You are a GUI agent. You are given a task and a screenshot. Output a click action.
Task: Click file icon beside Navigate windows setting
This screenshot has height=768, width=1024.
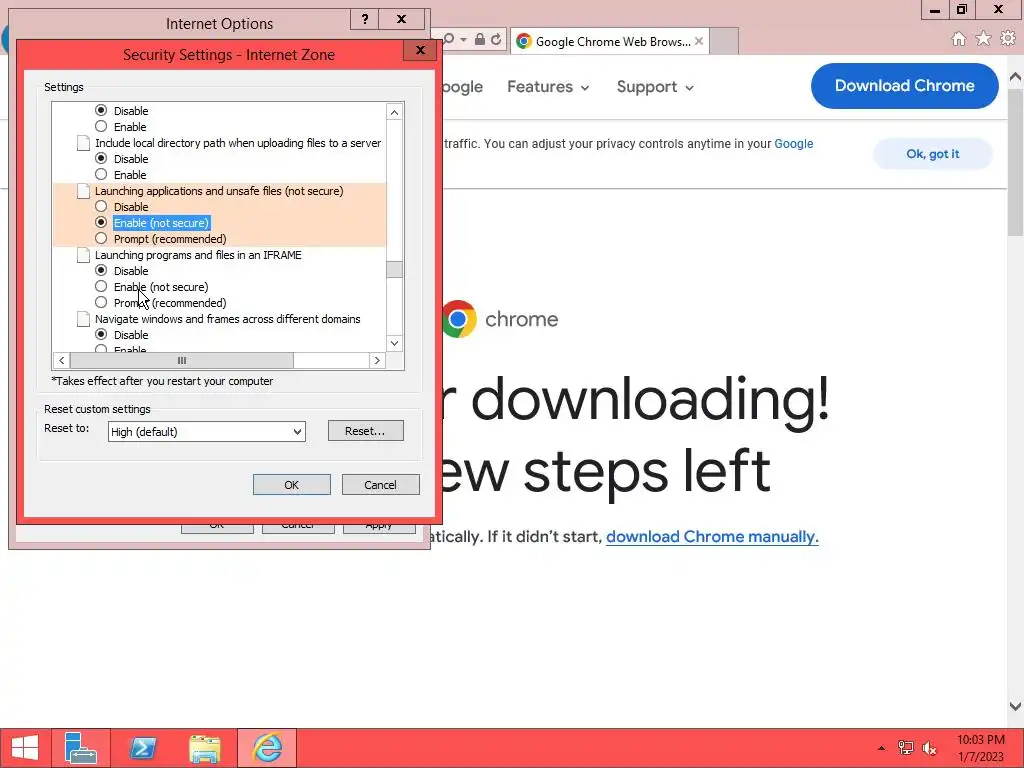84,319
